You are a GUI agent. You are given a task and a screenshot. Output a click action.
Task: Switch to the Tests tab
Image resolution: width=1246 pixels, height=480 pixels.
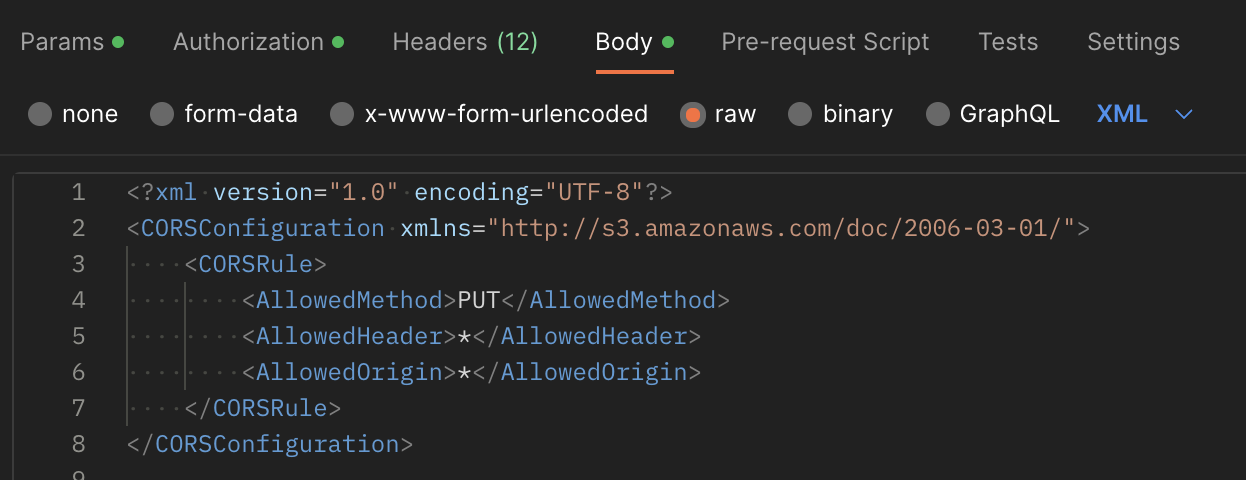[1008, 42]
